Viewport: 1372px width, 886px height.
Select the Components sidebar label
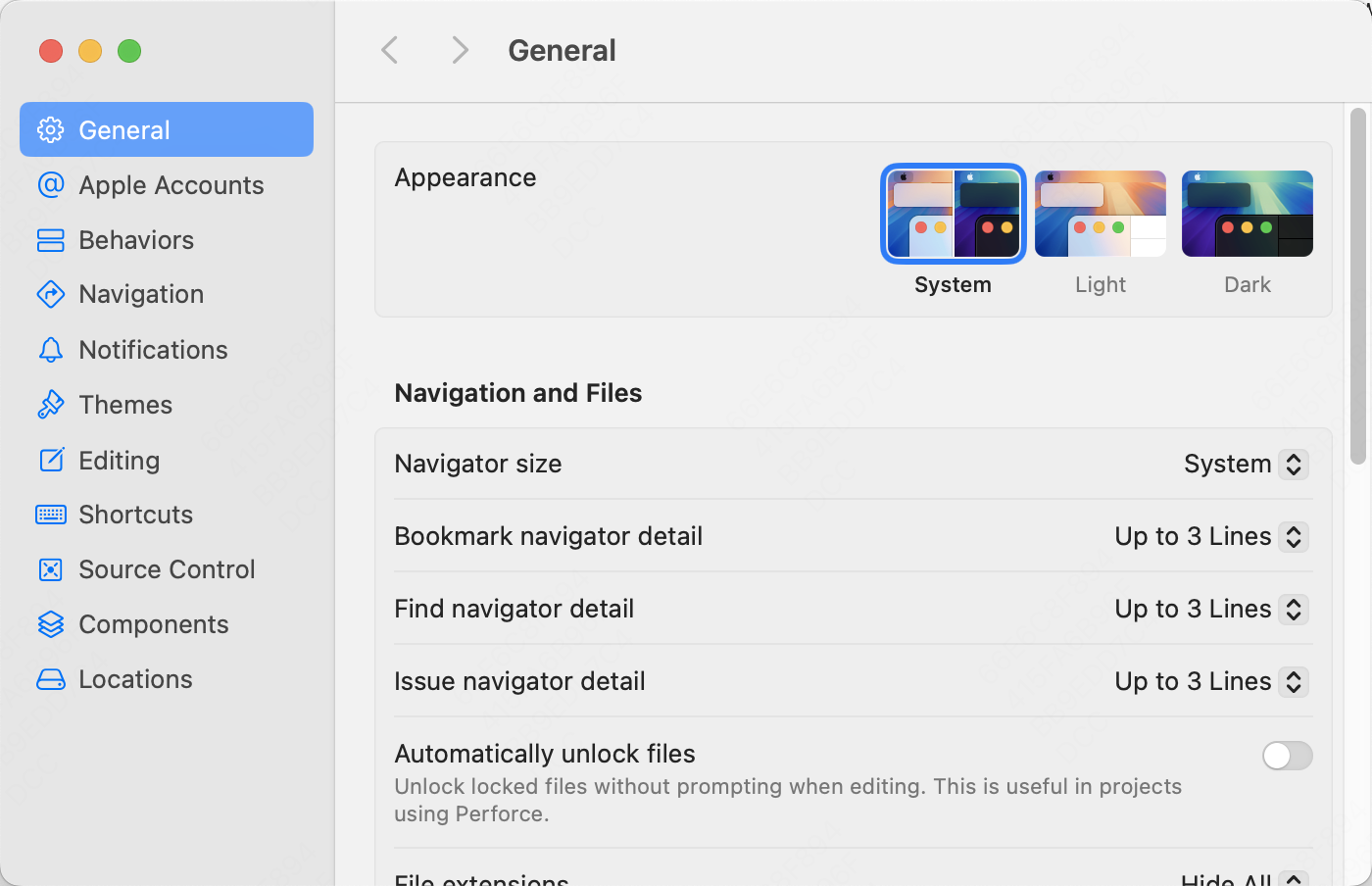pyautogui.click(x=153, y=624)
